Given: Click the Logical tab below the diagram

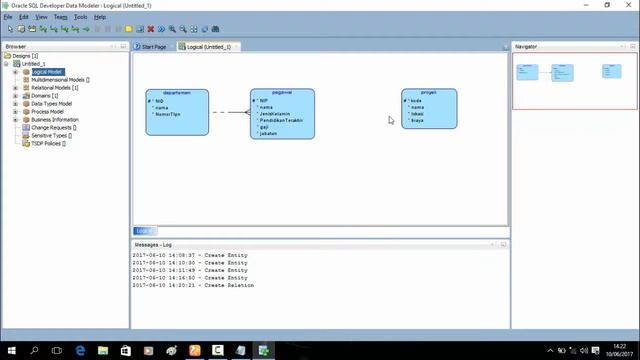Looking at the screenshot, I should point(144,231).
